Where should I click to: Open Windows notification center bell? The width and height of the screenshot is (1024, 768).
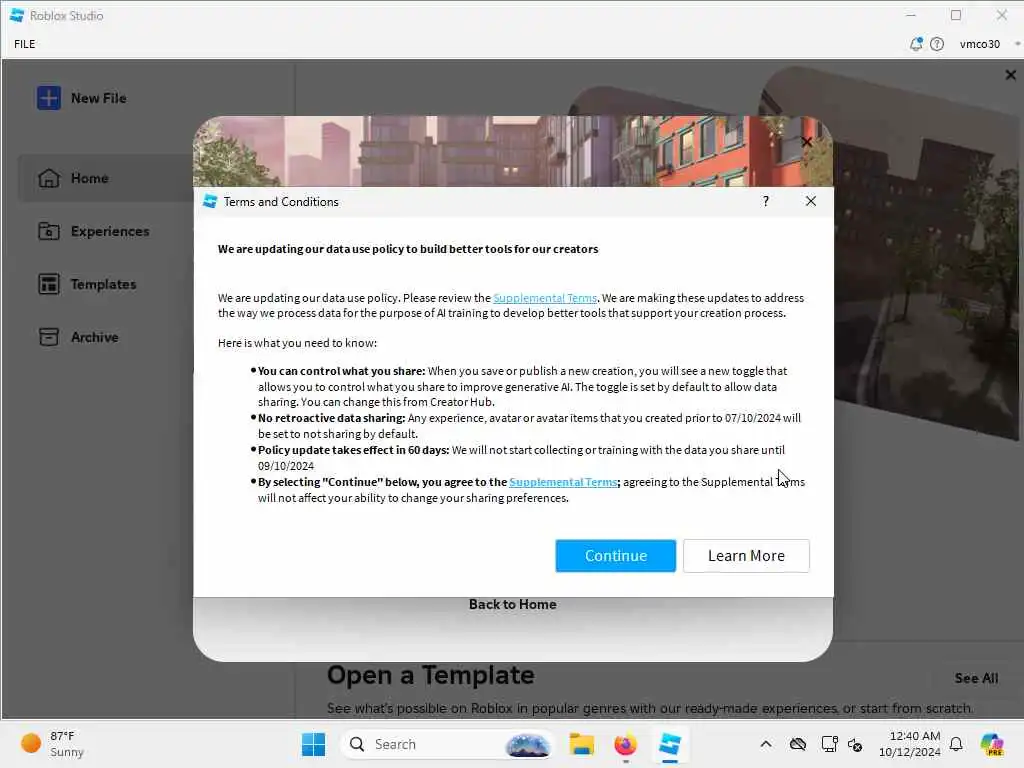[956, 744]
